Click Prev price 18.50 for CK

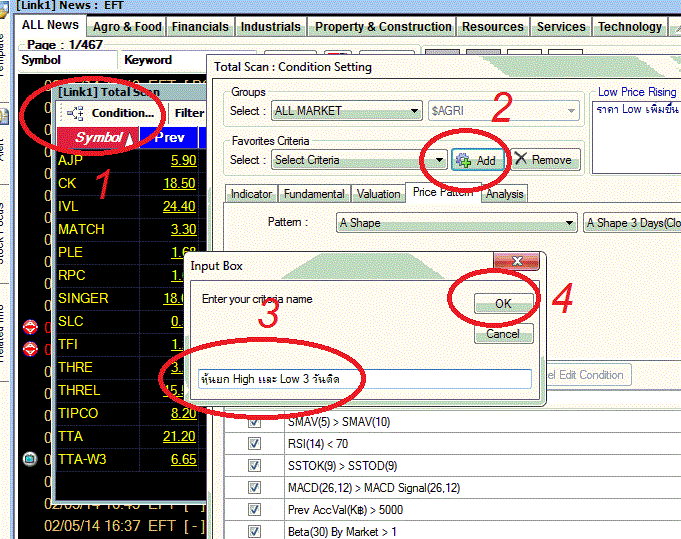click(179, 183)
